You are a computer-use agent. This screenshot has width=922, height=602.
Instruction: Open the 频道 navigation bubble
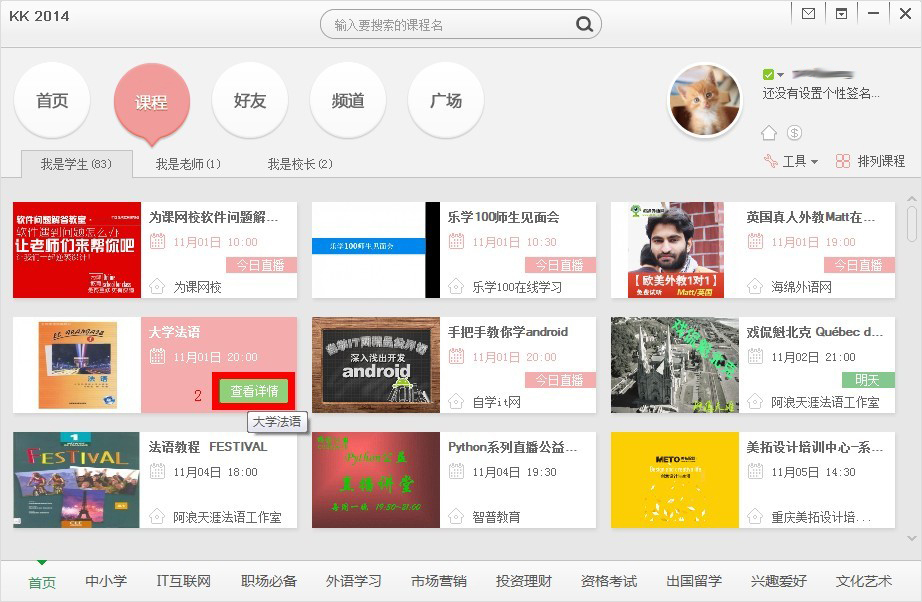coord(348,101)
